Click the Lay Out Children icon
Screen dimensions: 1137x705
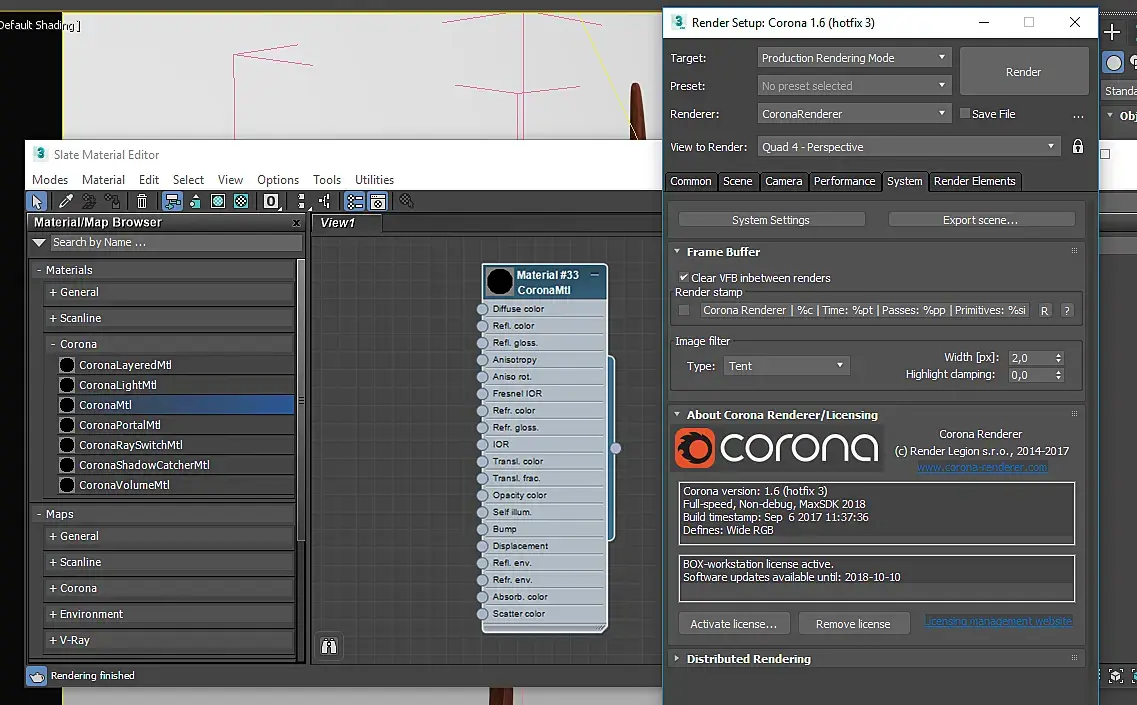tap(325, 201)
